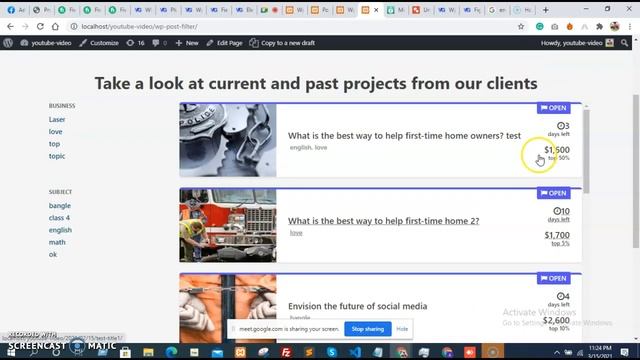Bookmark this page with star icon
The width and height of the screenshot is (640, 360).
[521, 27]
